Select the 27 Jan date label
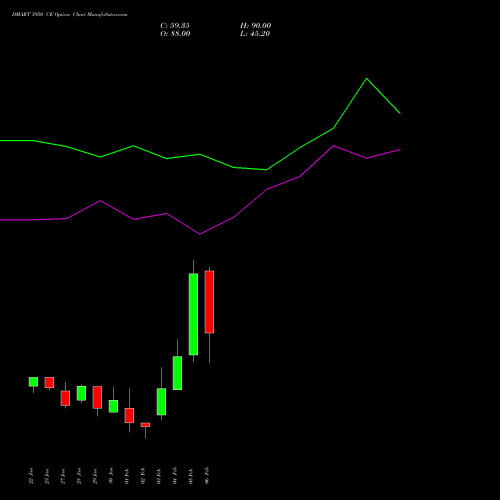This screenshot has height=500, width=500. tap(63, 476)
